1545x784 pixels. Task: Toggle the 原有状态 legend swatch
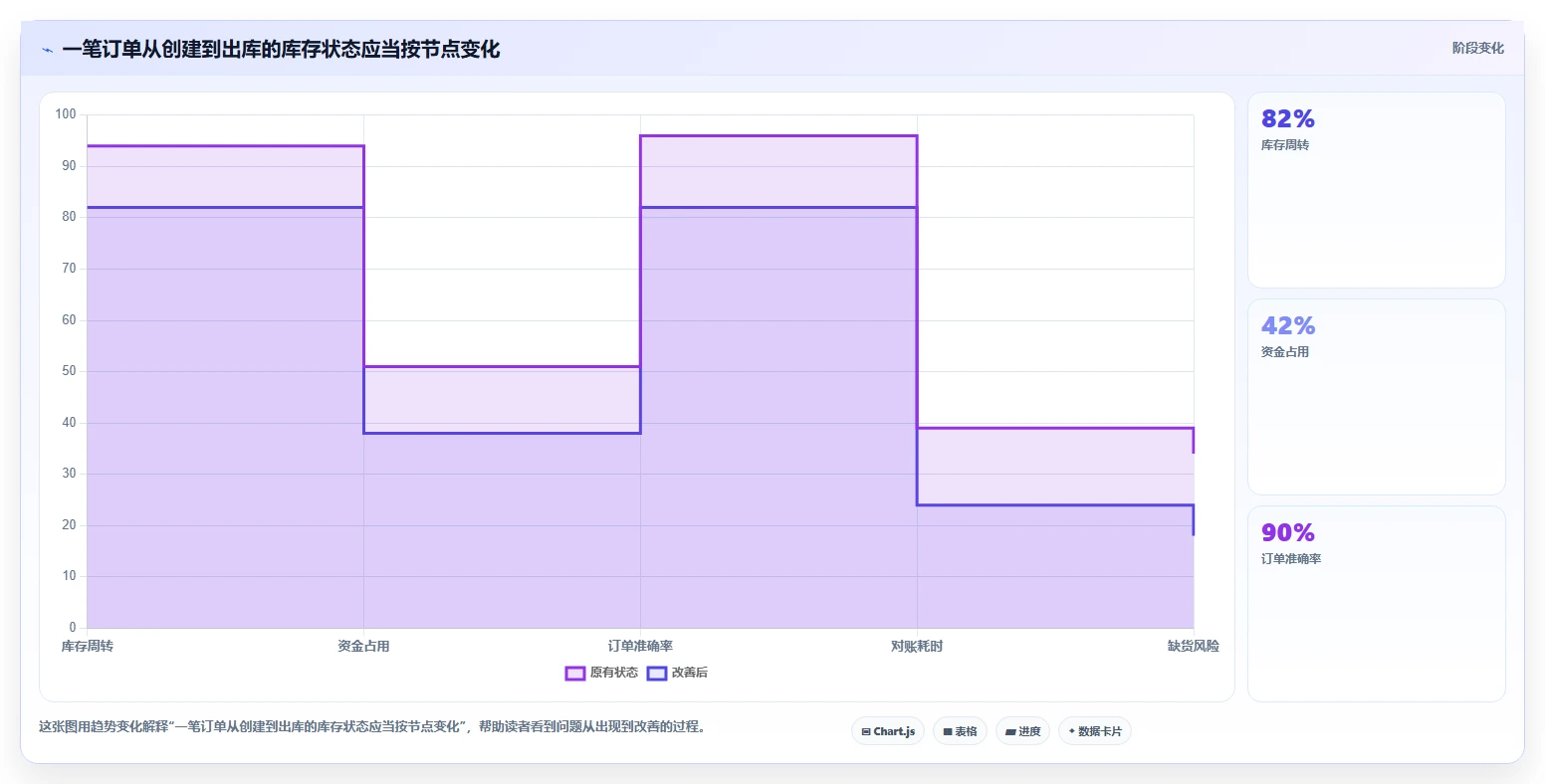tap(574, 674)
